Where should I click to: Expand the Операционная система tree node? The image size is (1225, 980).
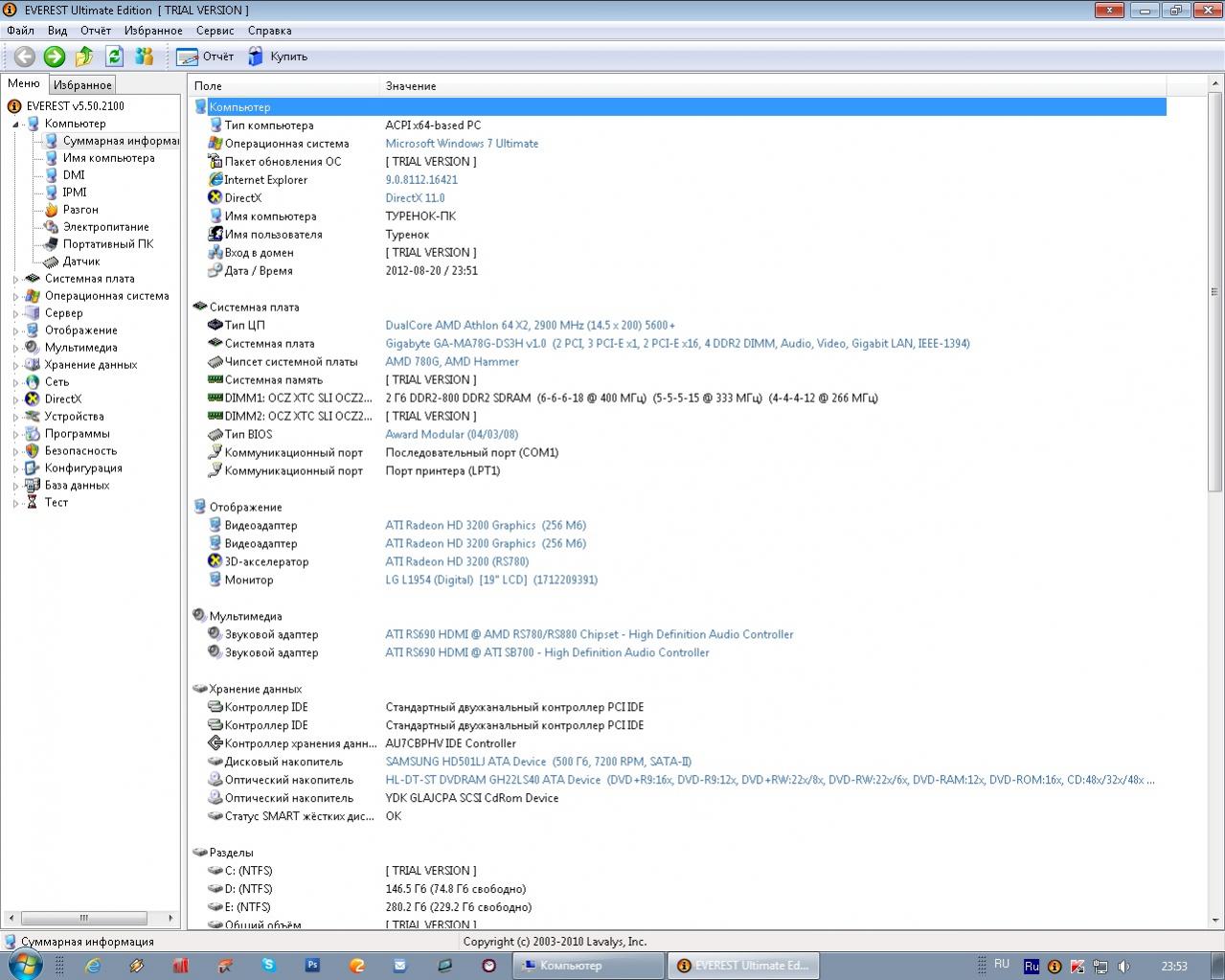click(16, 296)
